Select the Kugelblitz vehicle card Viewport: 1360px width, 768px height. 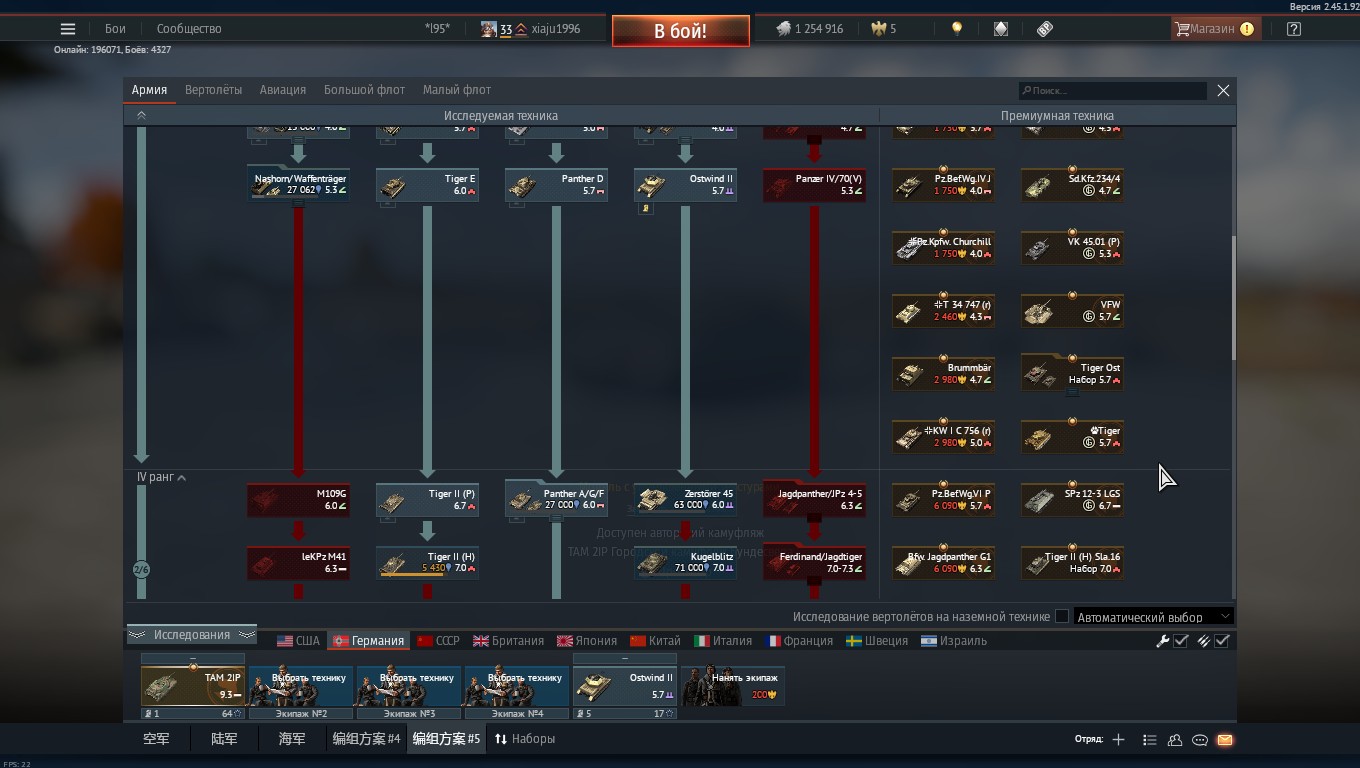click(x=685, y=563)
